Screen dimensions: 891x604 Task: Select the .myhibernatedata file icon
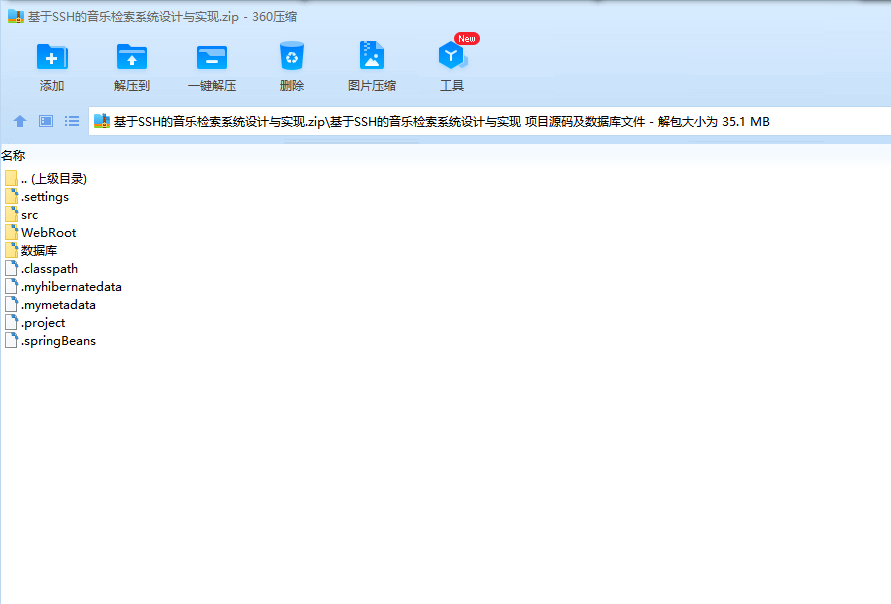(x=11, y=286)
